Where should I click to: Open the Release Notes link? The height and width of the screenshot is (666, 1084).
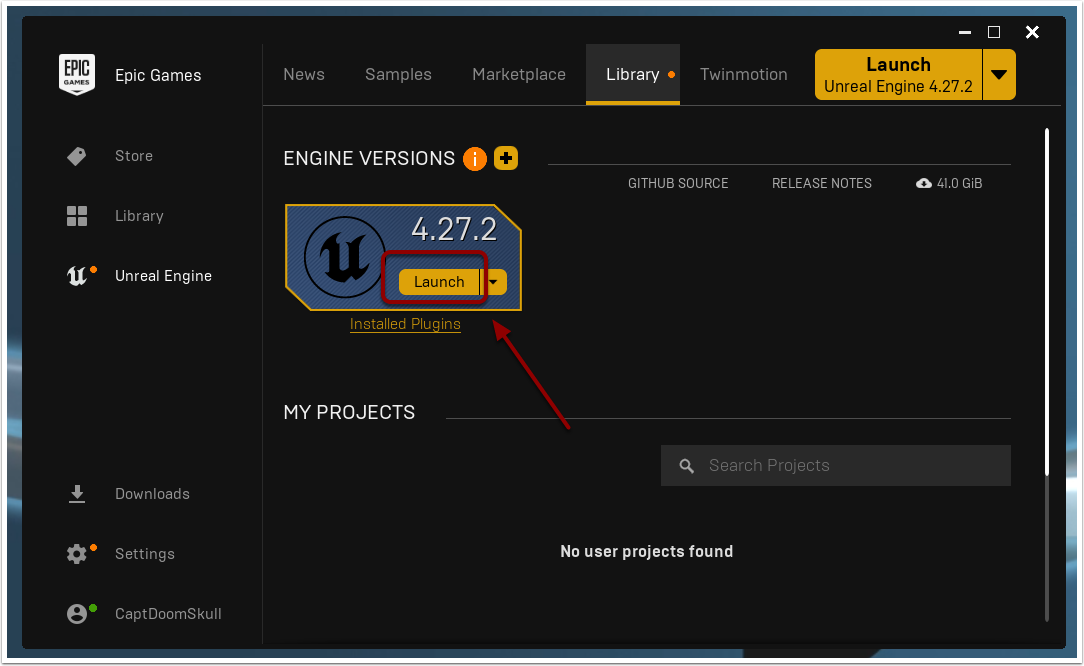[x=822, y=183]
